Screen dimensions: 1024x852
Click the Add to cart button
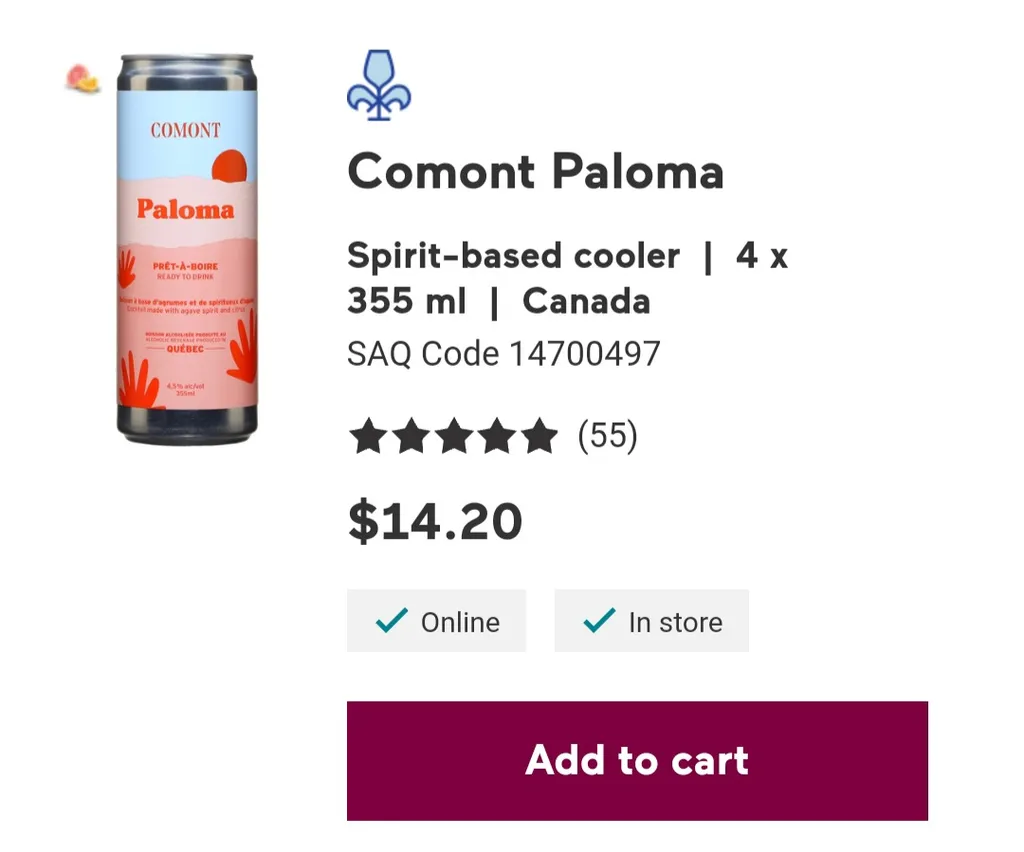click(x=637, y=760)
